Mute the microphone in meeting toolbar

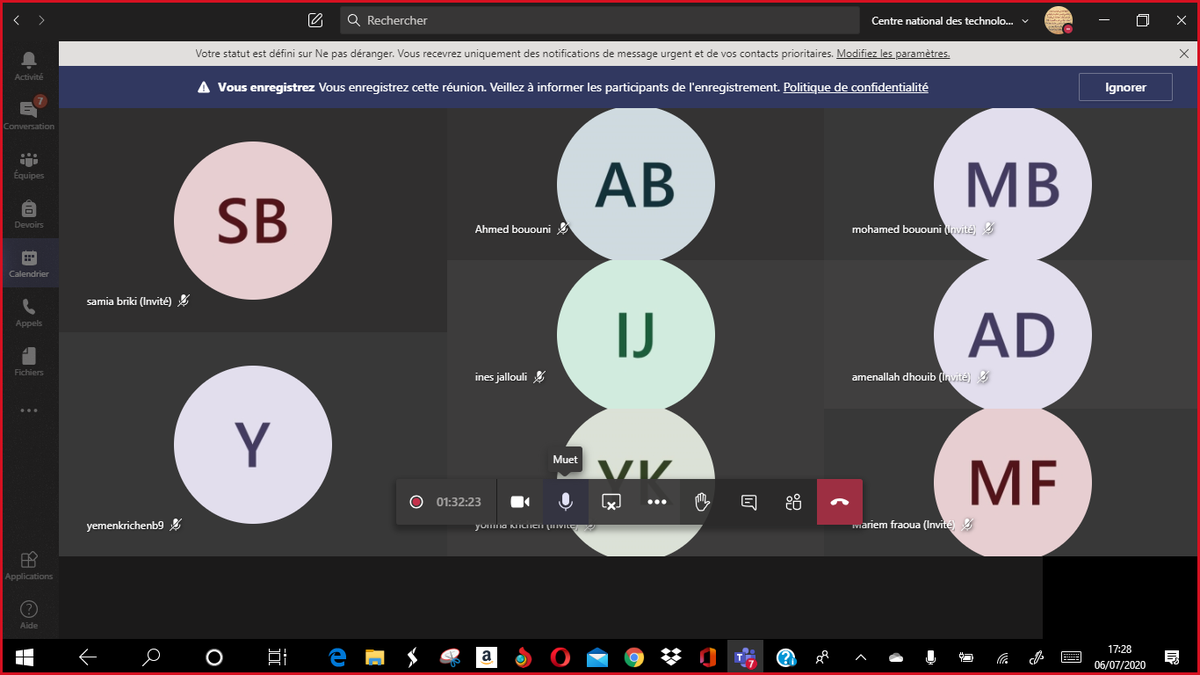[x=565, y=502]
